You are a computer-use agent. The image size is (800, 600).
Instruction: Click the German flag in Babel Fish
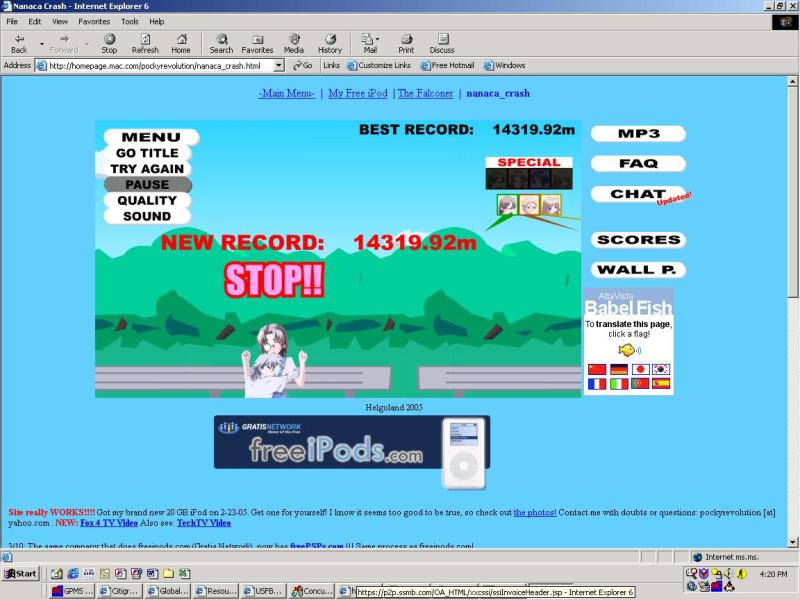[618, 369]
